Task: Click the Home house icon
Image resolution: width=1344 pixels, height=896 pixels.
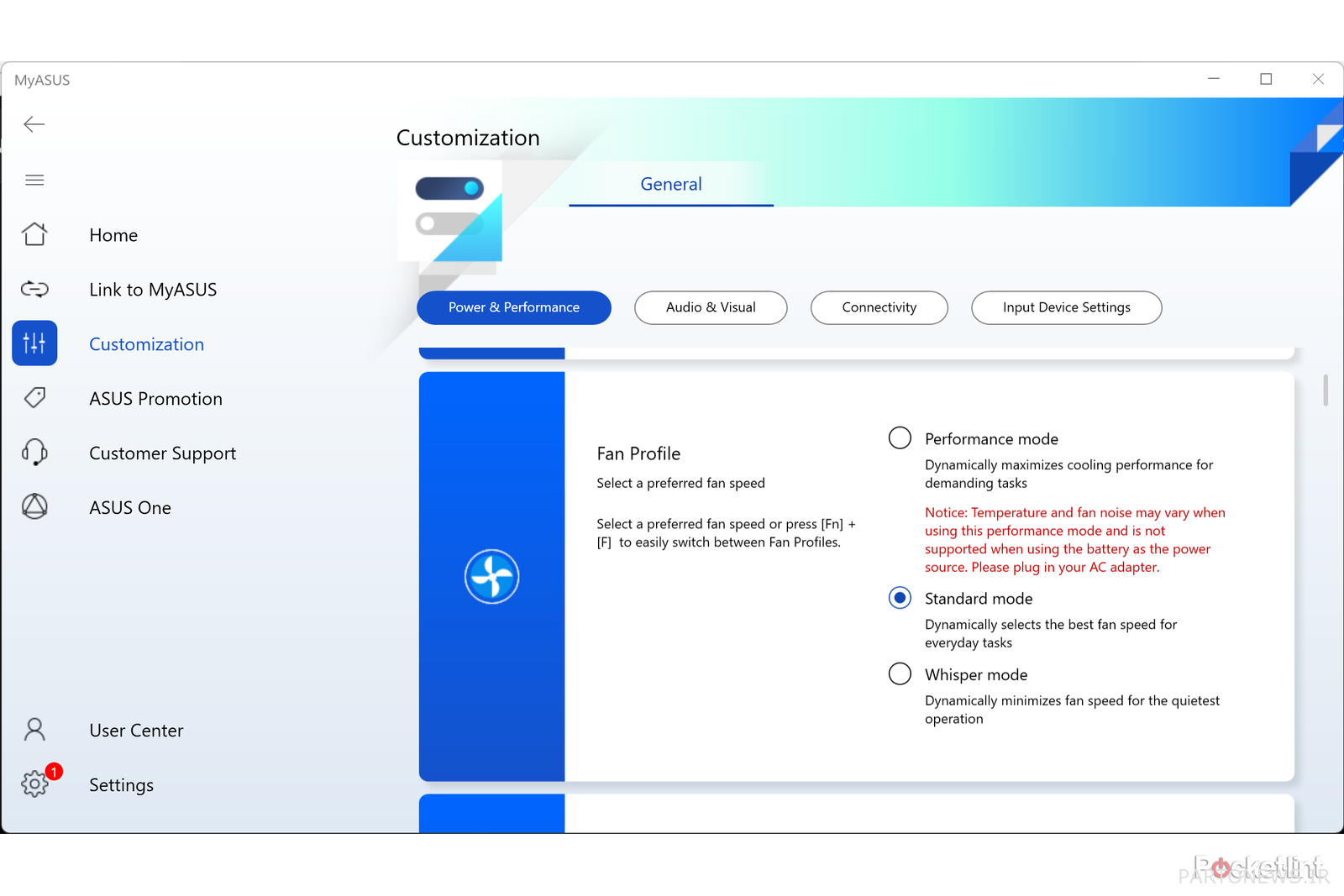Action: click(34, 234)
